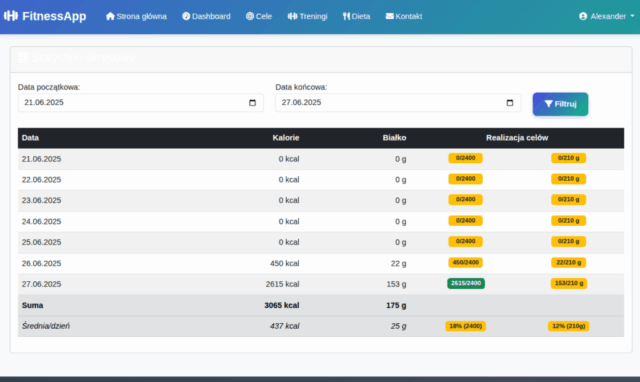Image resolution: width=640 pixels, height=382 pixels.
Task: Click the target icon next to Cele
Action: point(250,16)
